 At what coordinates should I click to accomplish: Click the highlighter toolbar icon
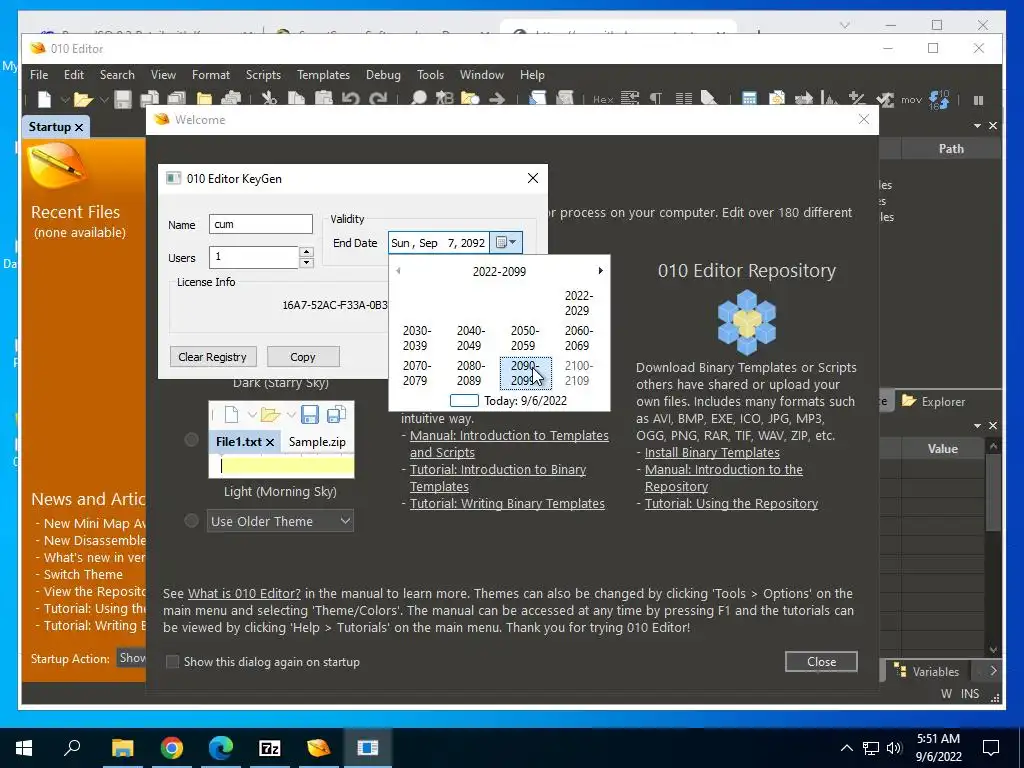(x=709, y=99)
